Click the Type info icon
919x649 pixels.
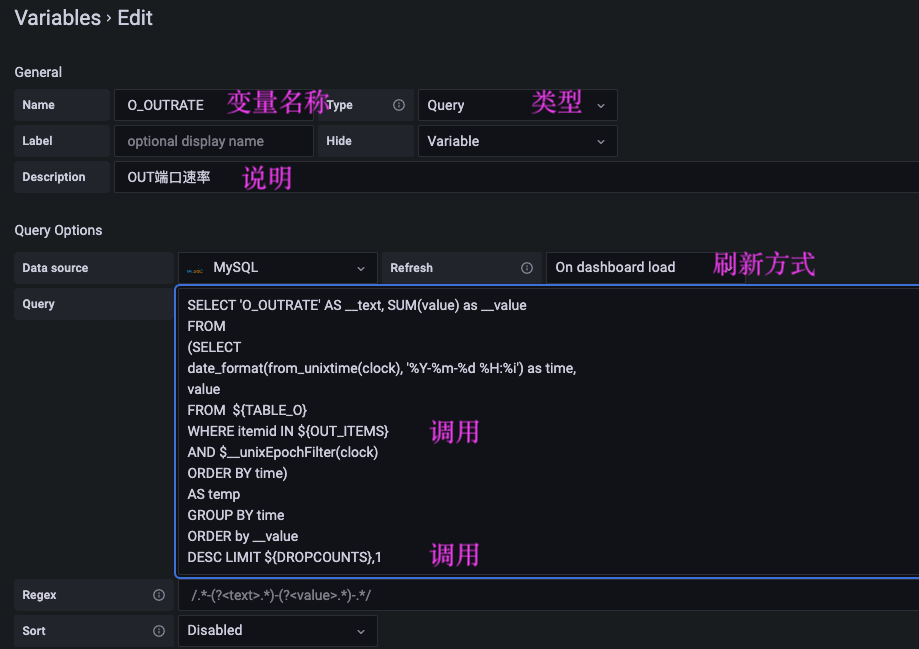(x=399, y=105)
